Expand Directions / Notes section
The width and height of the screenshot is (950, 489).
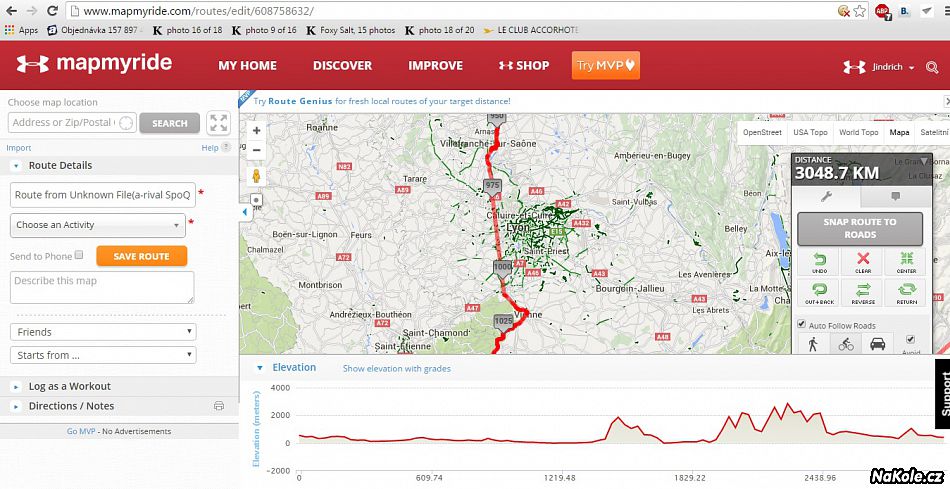16,406
